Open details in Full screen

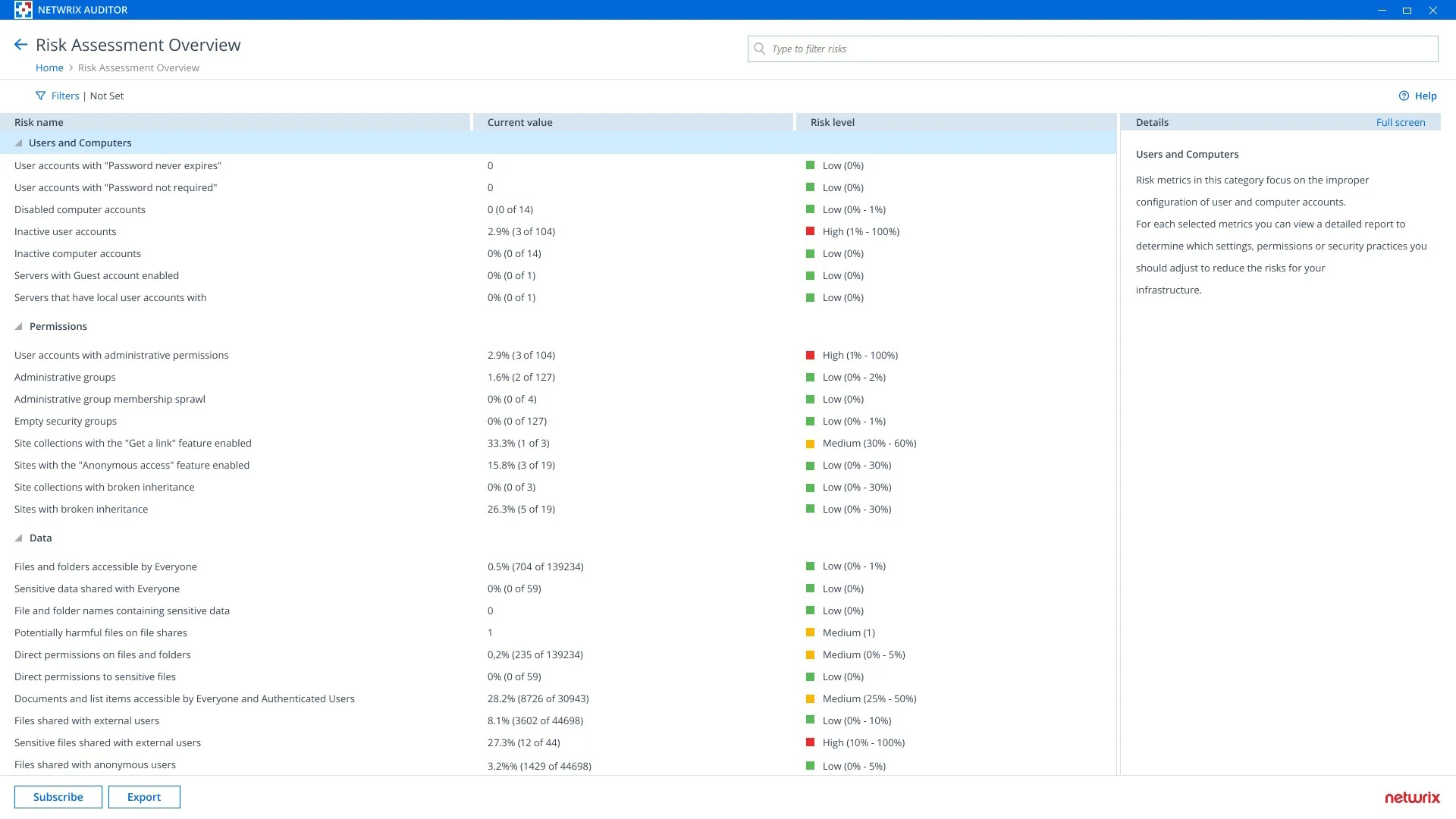pyautogui.click(x=1401, y=122)
